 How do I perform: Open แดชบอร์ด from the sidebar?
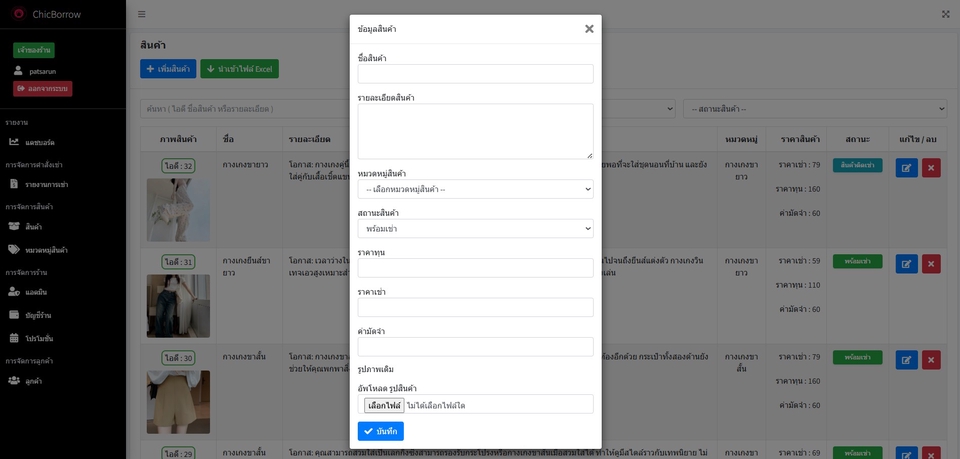click(x=40, y=143)
